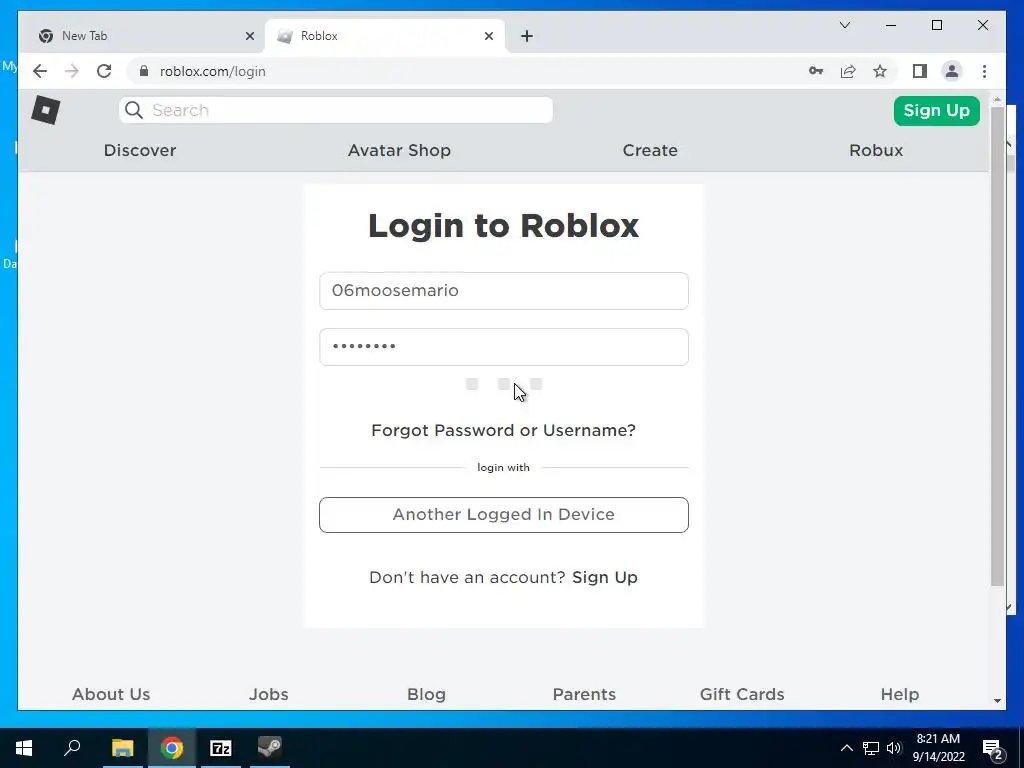
Task: Open Chrome profile avatar icon
Action: 952,71
